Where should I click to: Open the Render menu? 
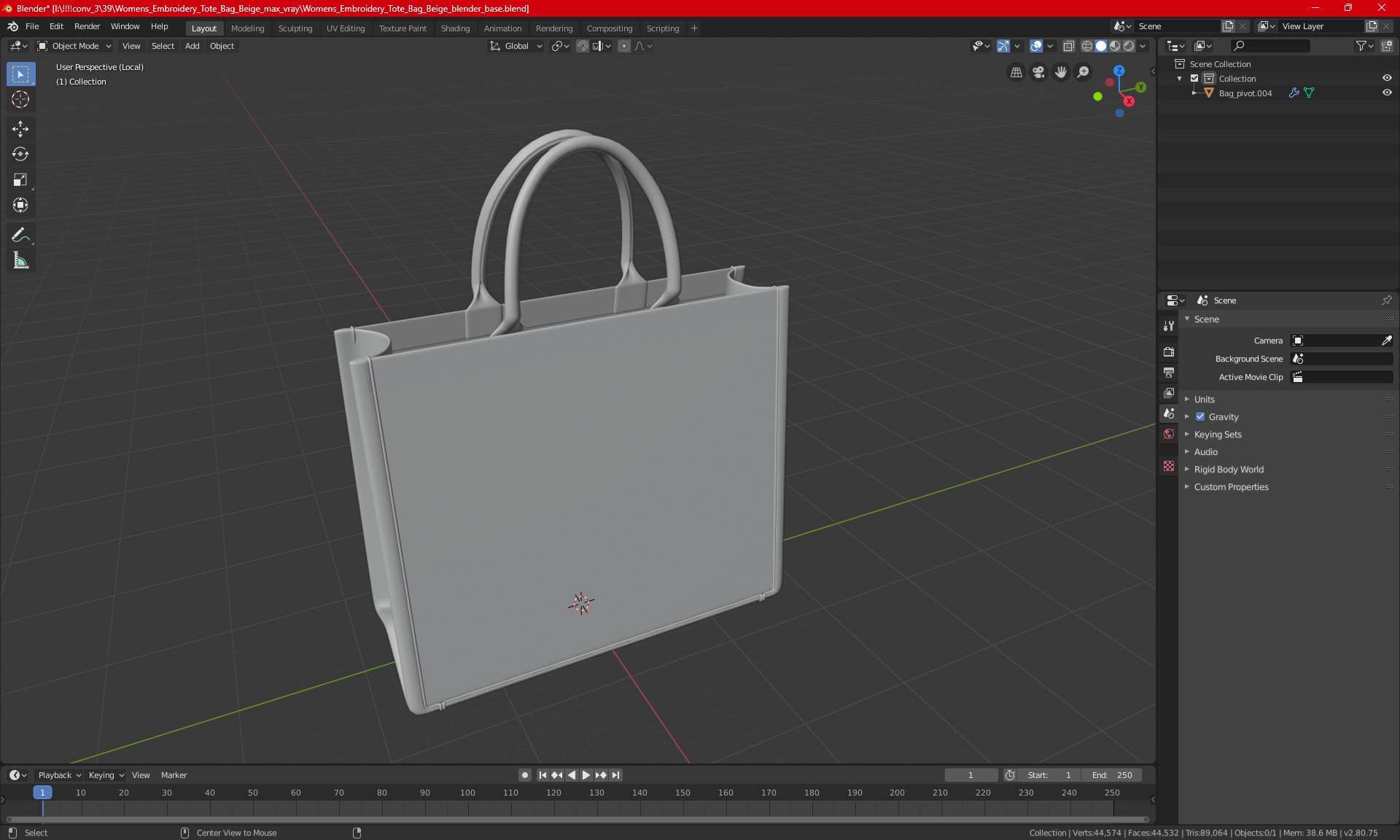[87, 26]
